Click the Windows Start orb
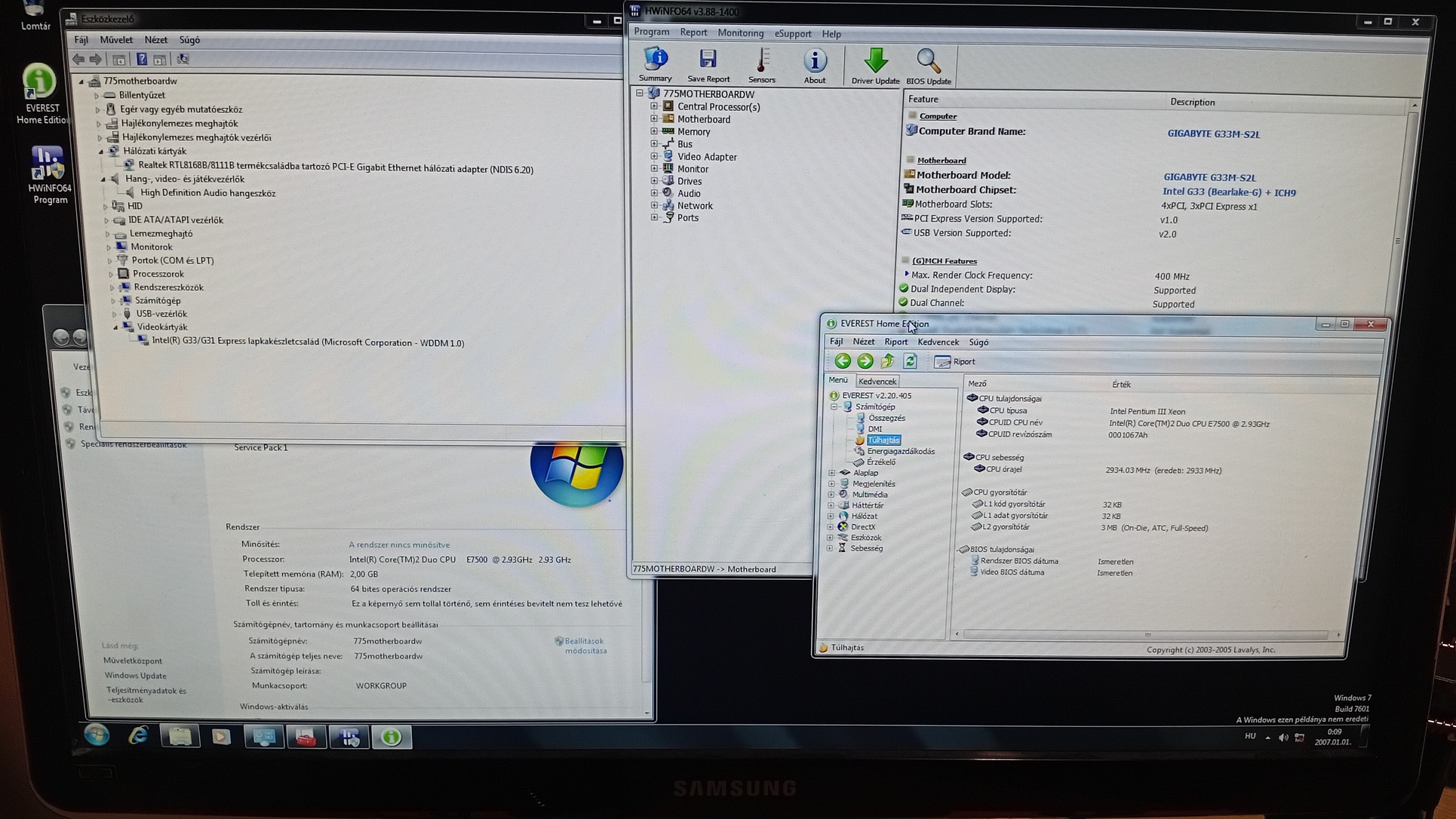The image size is (1456, 819). (x=97, y=735)
